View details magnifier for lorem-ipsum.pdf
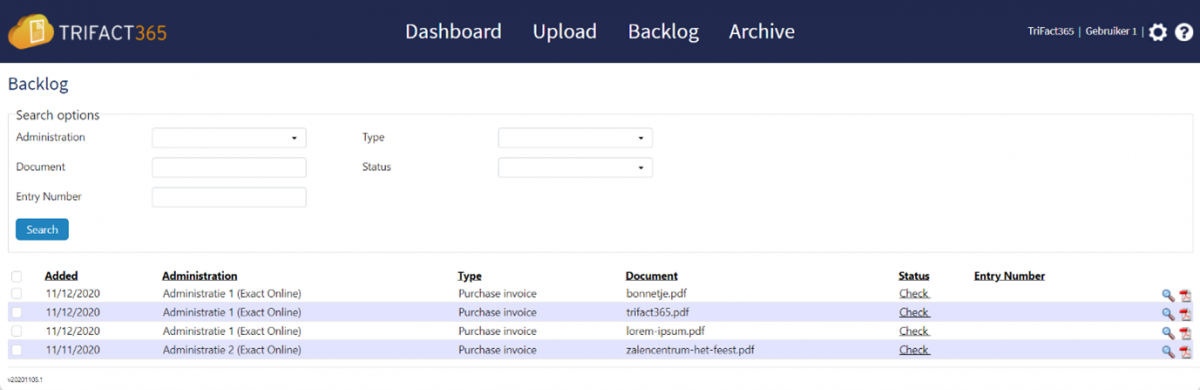1200x390 pixels. pos(1167,332)
